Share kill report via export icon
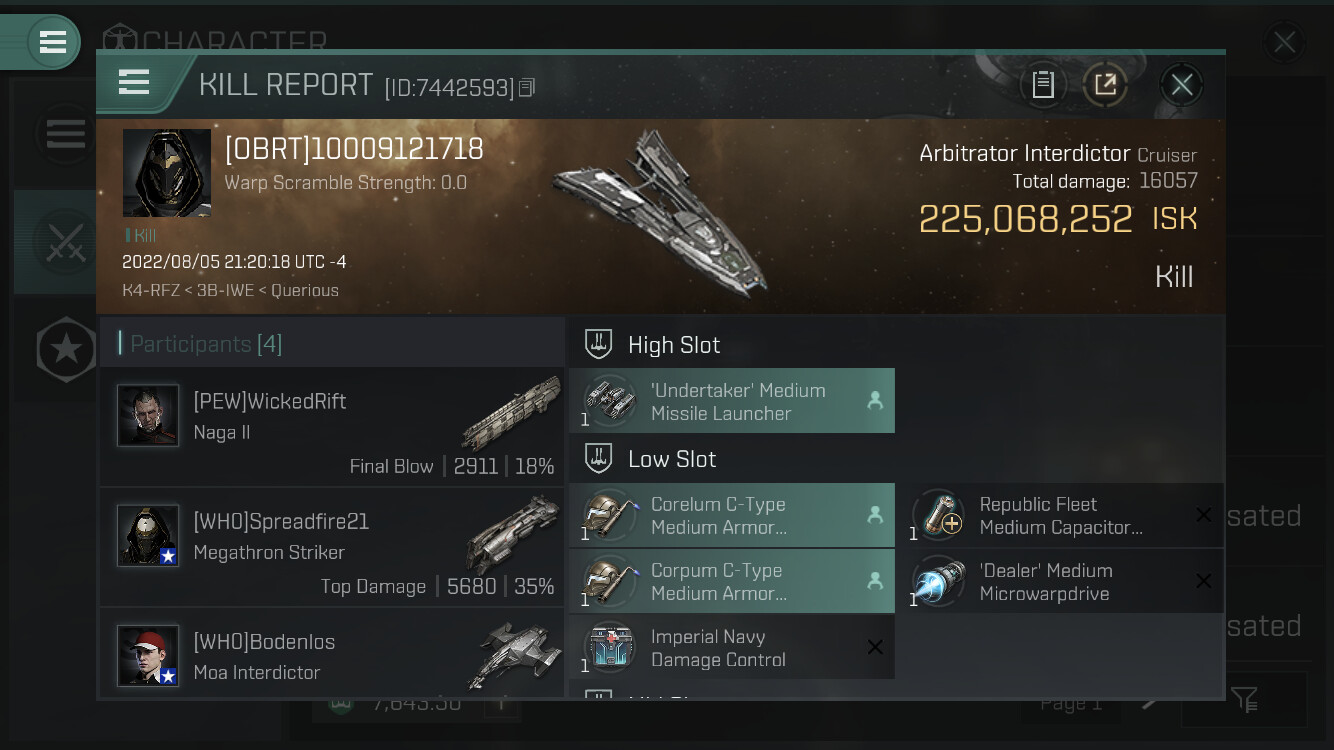1334x750 pixels. (1105, 85)
